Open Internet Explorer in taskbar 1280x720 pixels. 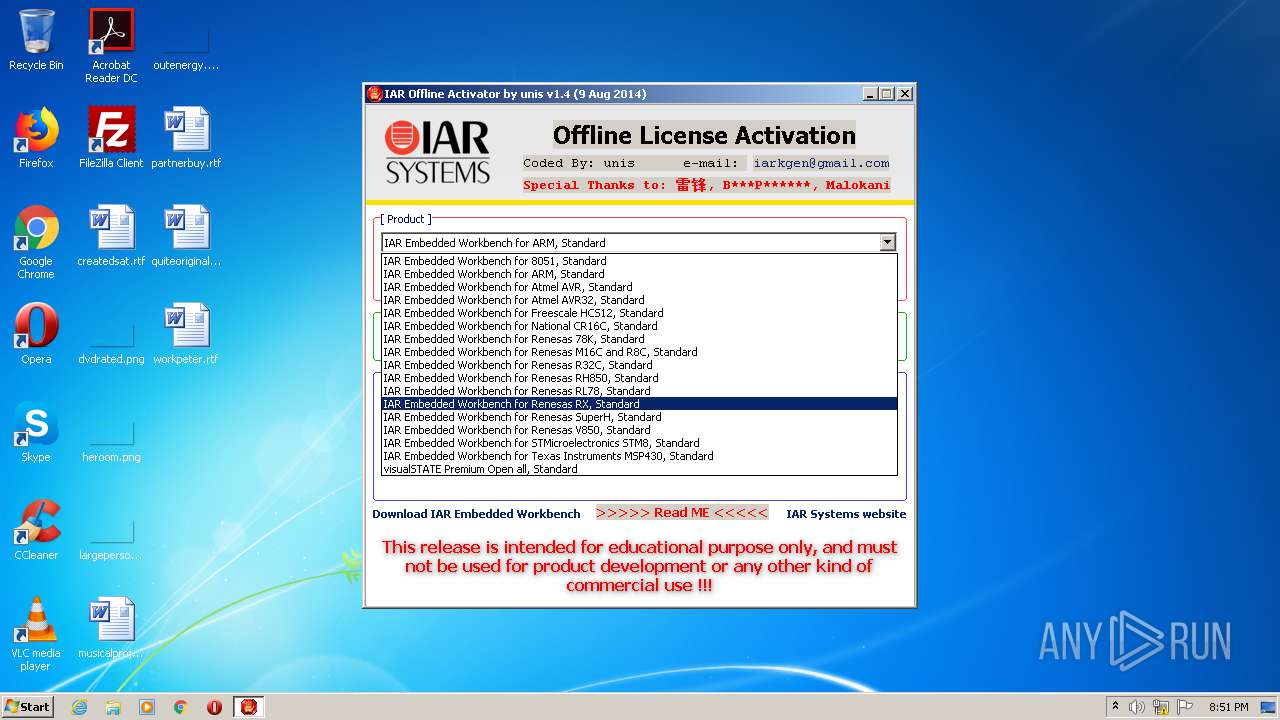(80, 707)
